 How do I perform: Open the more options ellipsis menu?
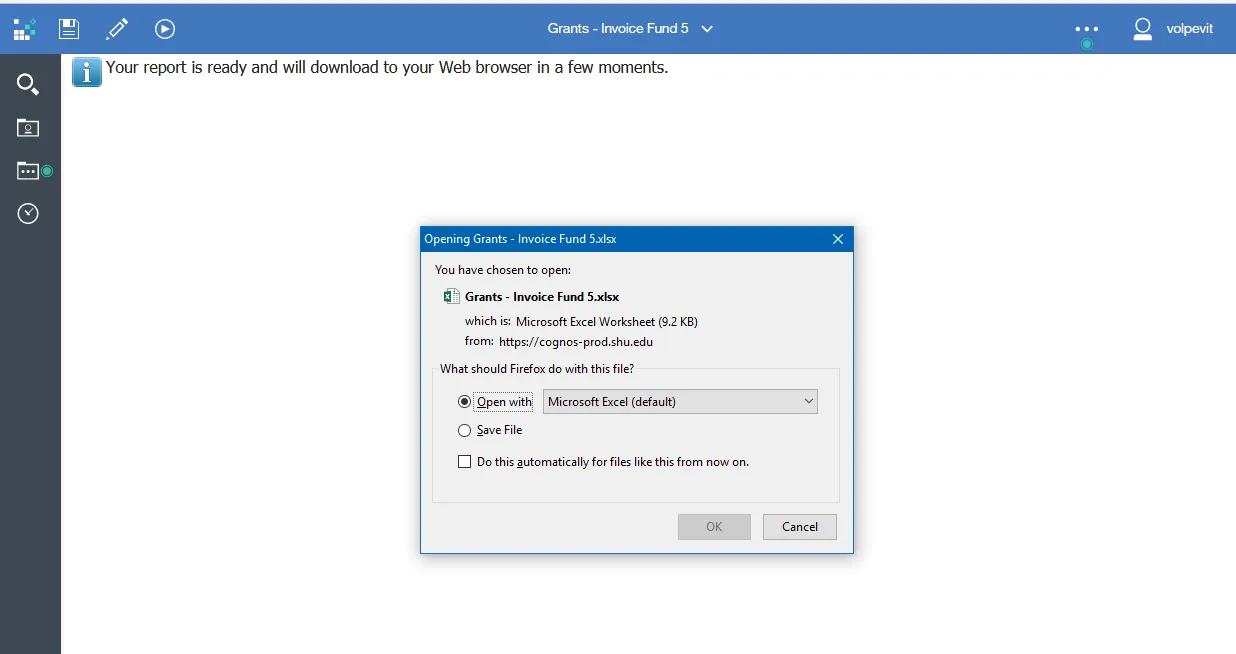coord(1086,29)
